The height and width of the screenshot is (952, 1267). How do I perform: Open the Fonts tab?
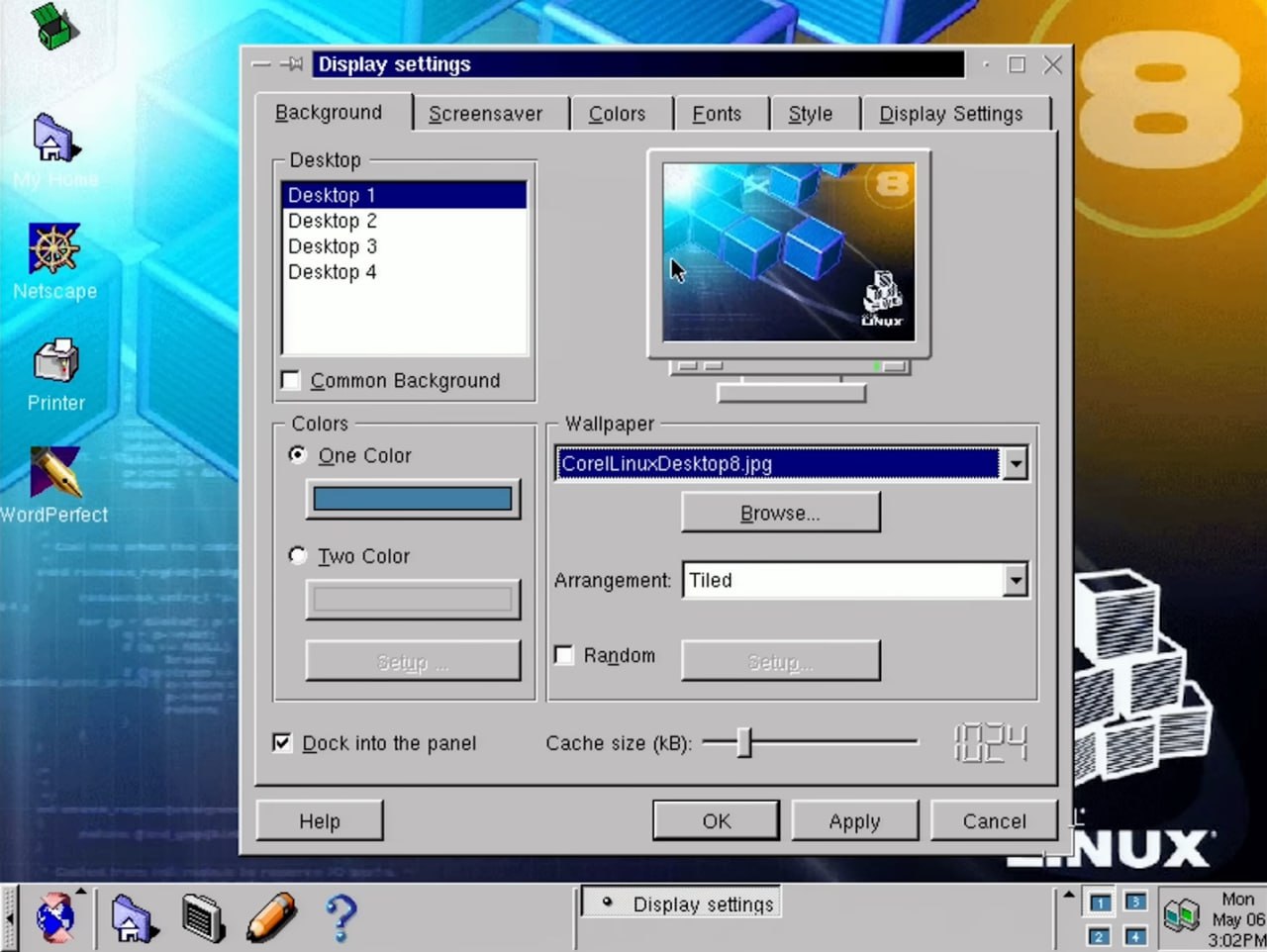pyautogui.click(x=717, y=114)
